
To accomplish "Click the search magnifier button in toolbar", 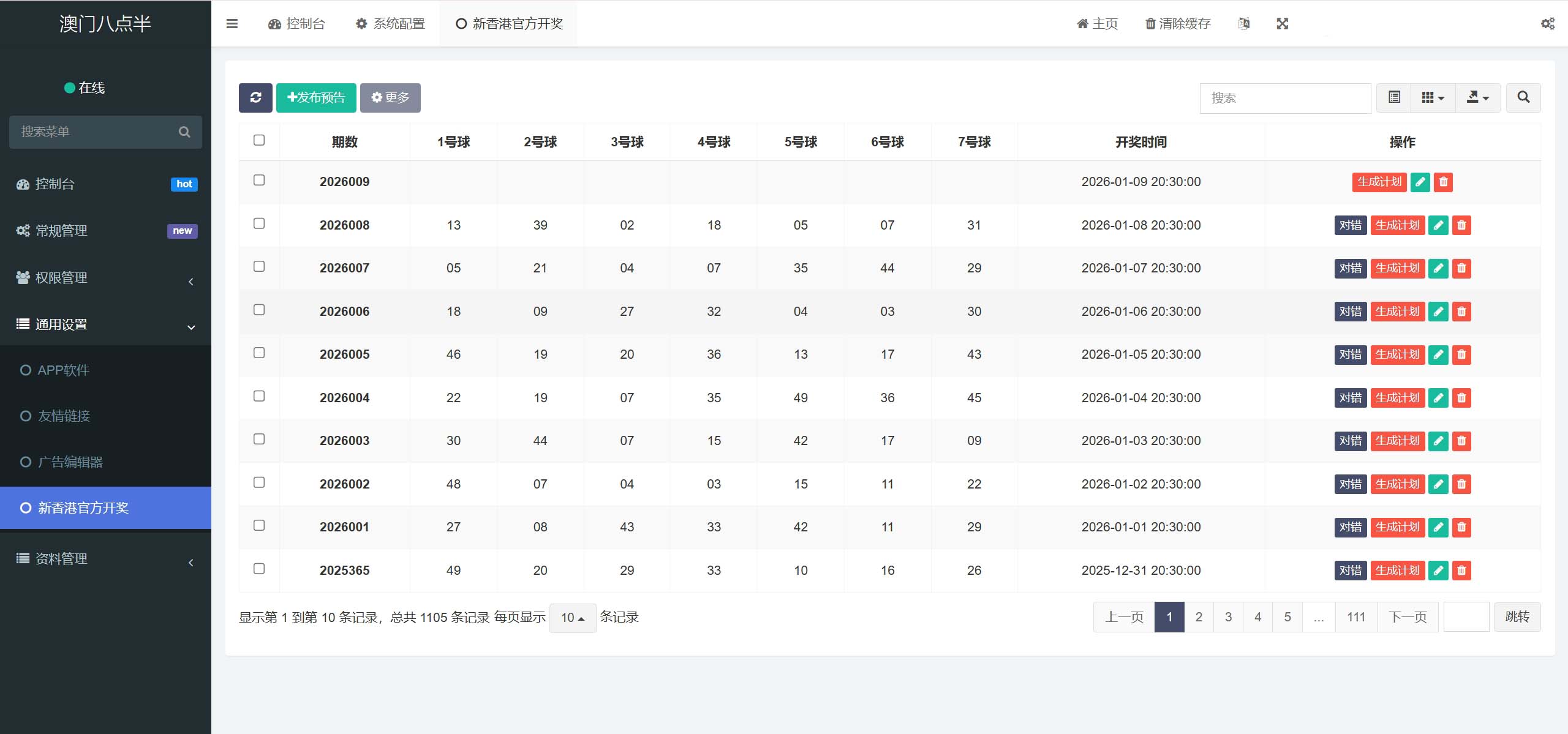I will tap(1523, 98).
